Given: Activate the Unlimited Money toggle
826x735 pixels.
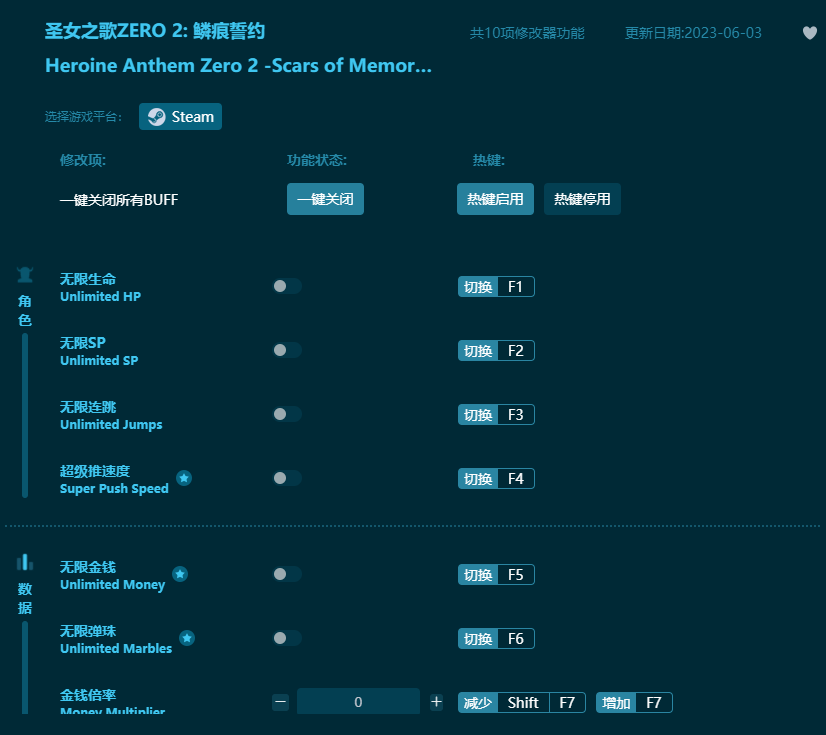Looking at the screenshot, I should [287, 574].
